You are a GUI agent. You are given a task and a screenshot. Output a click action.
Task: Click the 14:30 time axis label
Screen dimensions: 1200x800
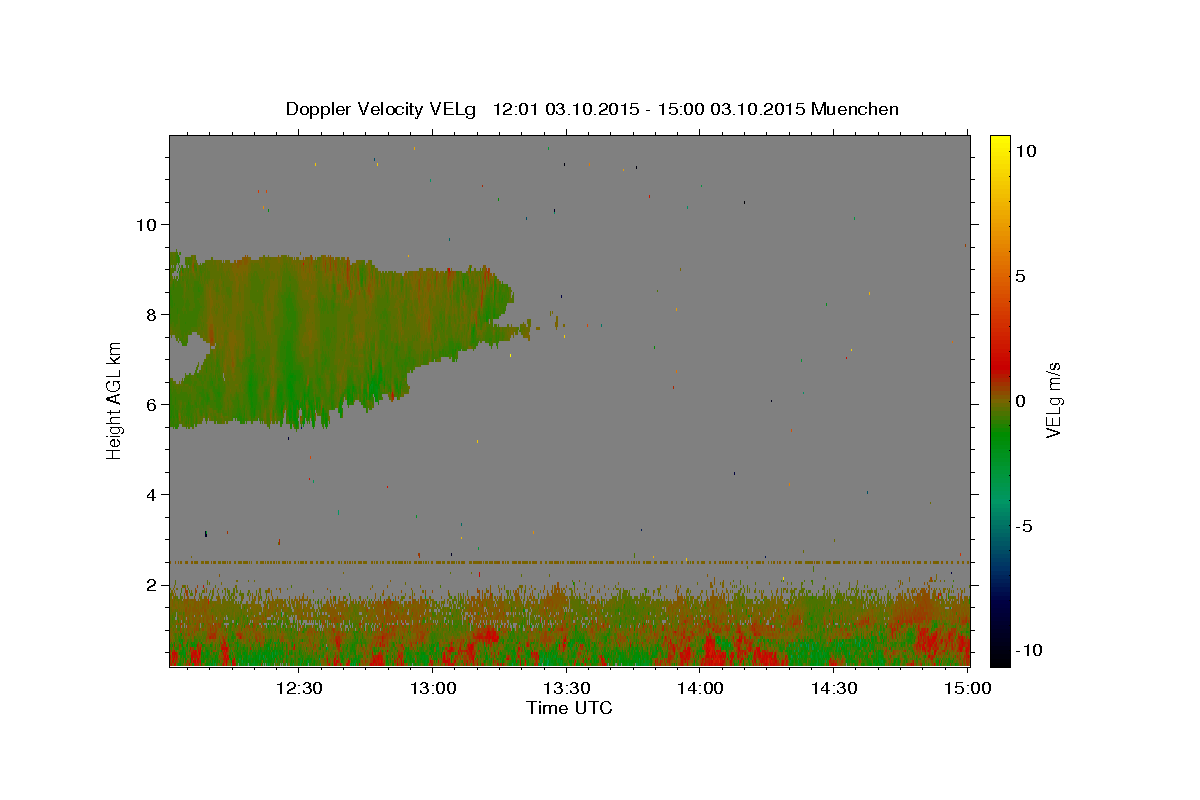click(834, 688)
